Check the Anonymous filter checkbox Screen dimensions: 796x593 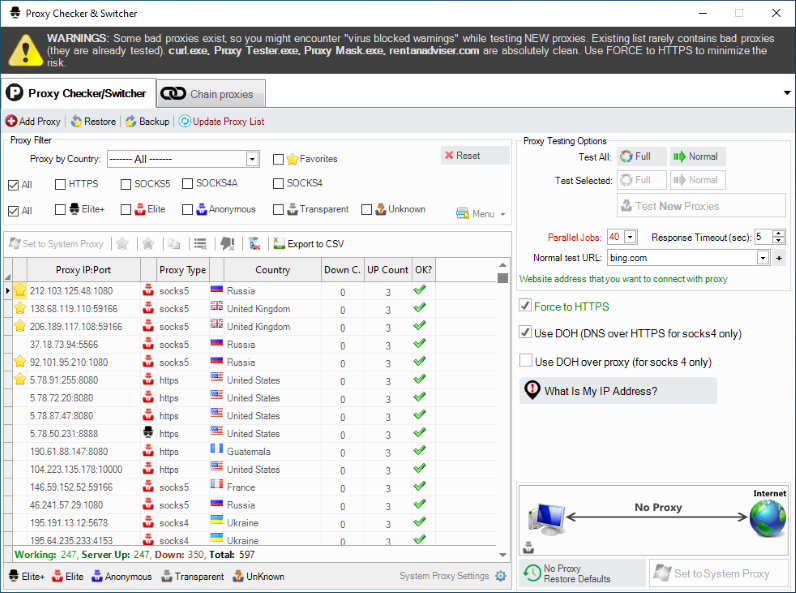[x=187, y=209]
